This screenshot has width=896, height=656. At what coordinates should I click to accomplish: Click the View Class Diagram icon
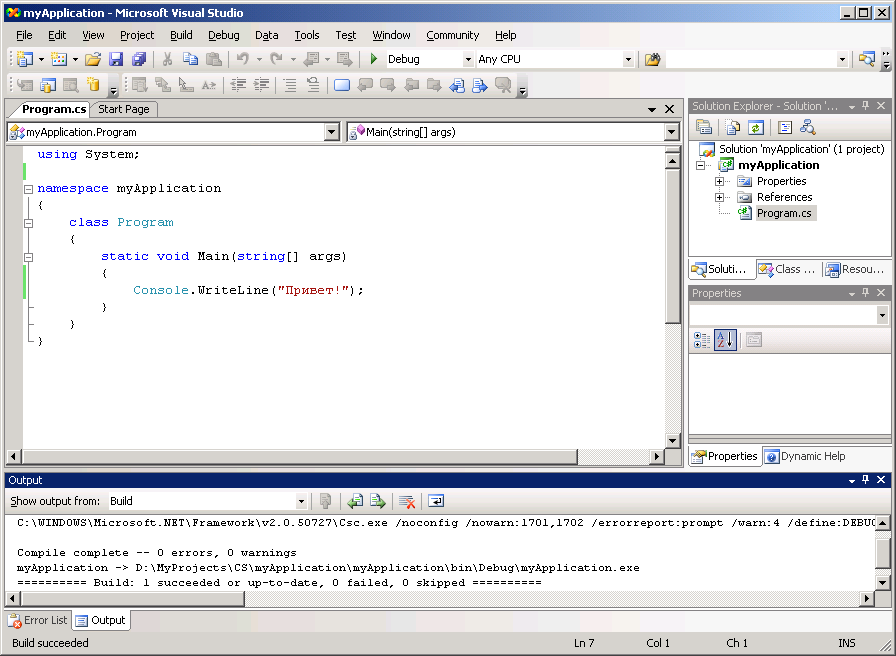pyautogui.click(x=808, y=127)
